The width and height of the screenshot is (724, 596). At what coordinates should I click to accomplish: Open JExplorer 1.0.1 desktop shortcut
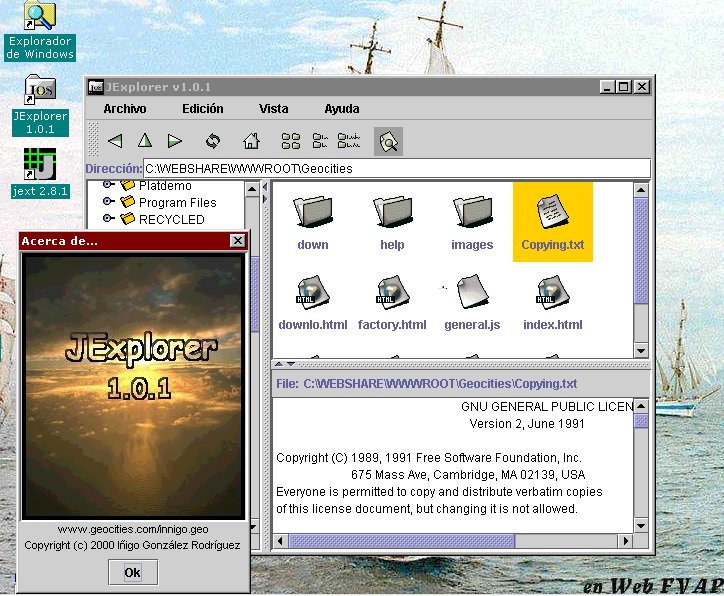click(x=40, y=106)
